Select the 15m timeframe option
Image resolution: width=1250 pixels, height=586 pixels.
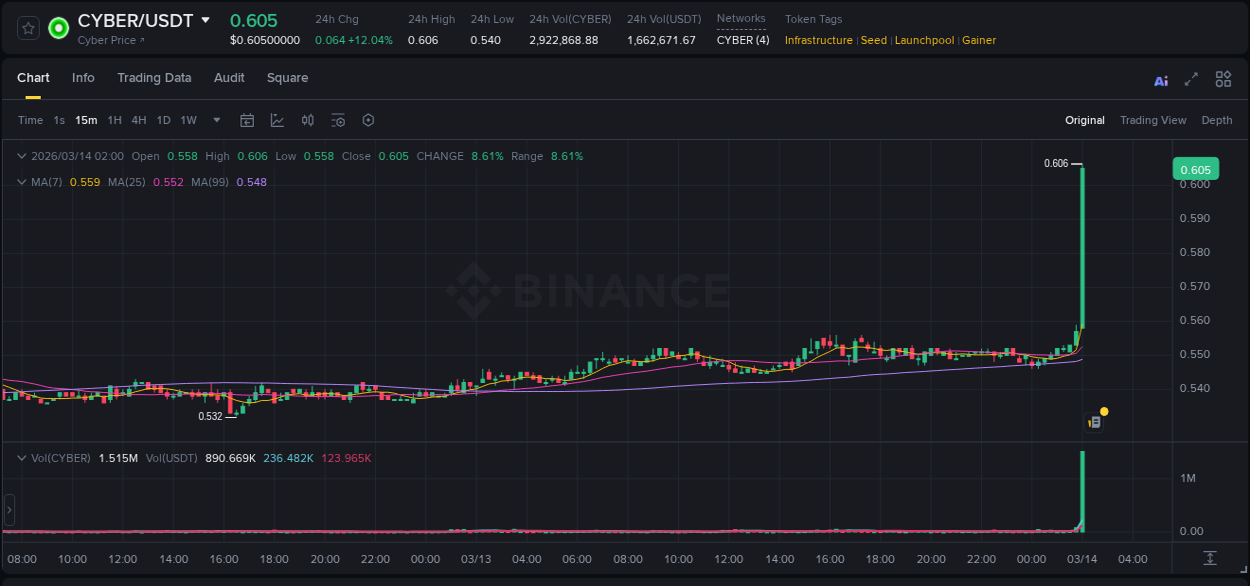tap(86, 120)
